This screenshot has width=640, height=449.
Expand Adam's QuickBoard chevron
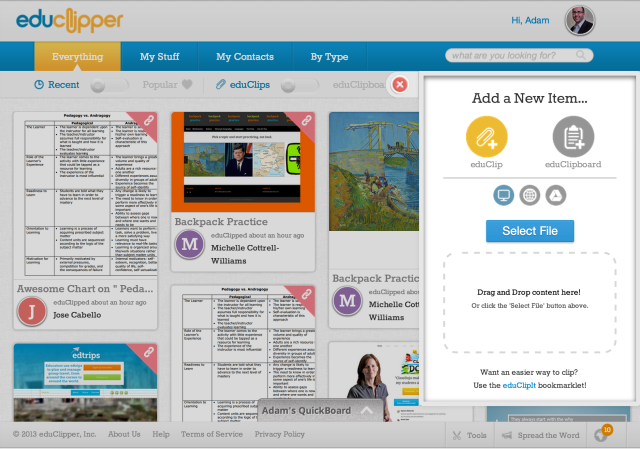[367, 411]
